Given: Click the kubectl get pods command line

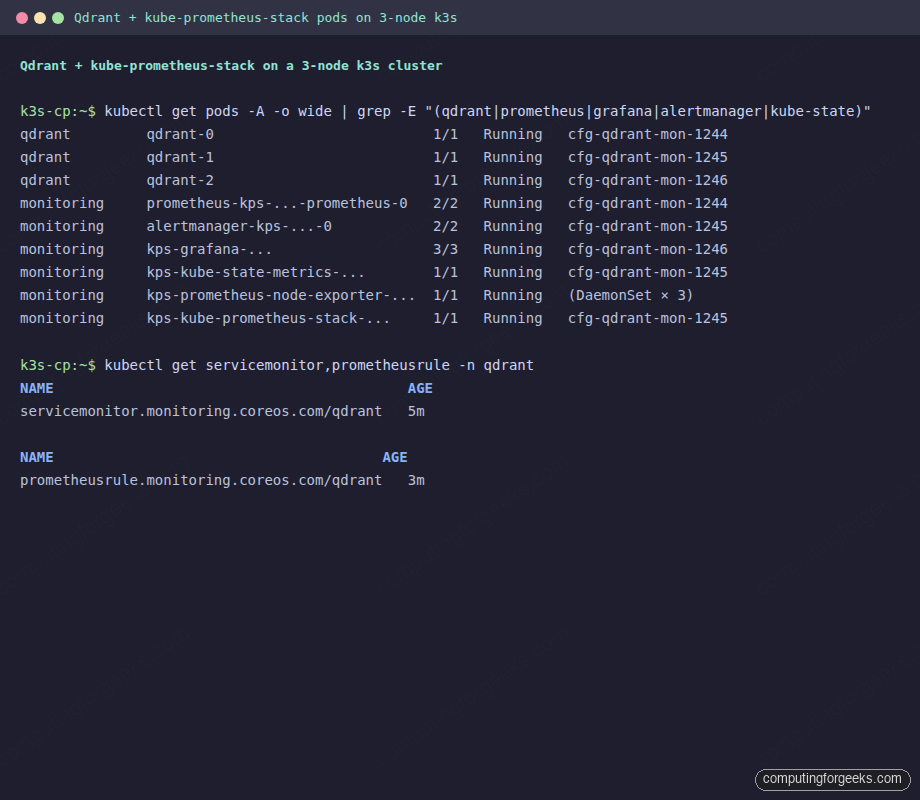Looking at the screenshot, I should point(445,112).
